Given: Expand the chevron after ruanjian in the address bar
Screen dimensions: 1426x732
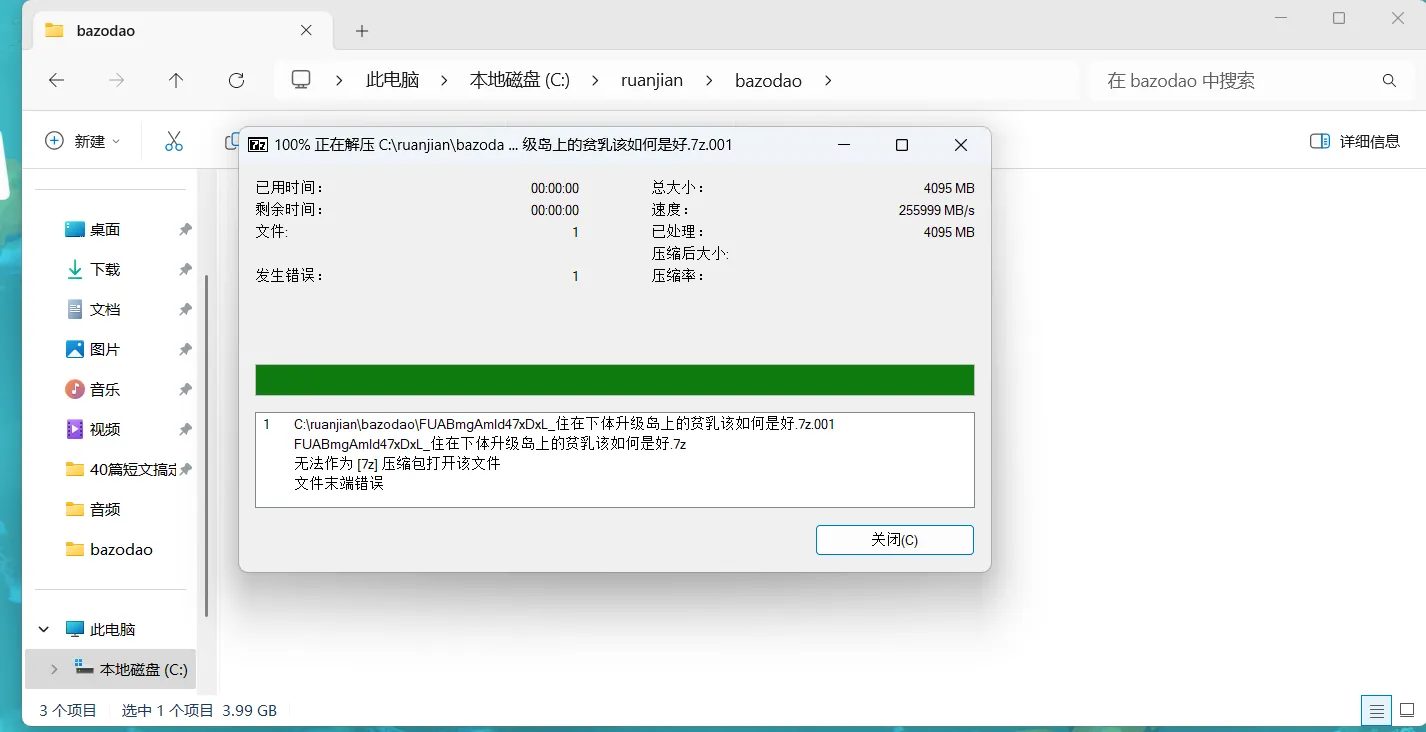Looking at the screenshot, I should (709, 81).
